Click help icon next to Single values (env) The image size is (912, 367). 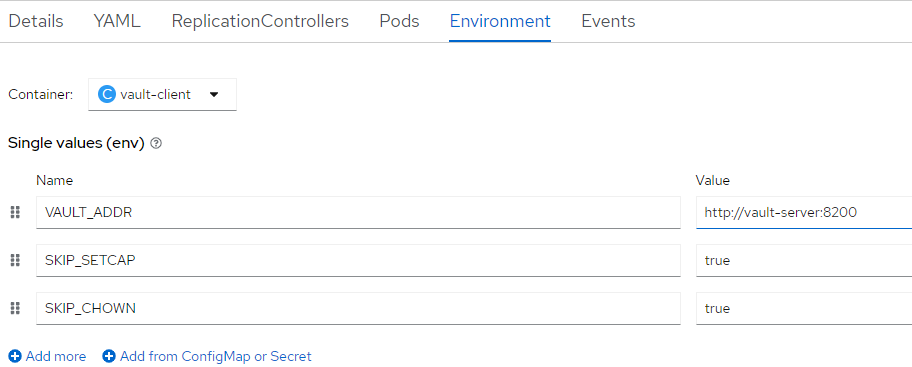(155, 143)
